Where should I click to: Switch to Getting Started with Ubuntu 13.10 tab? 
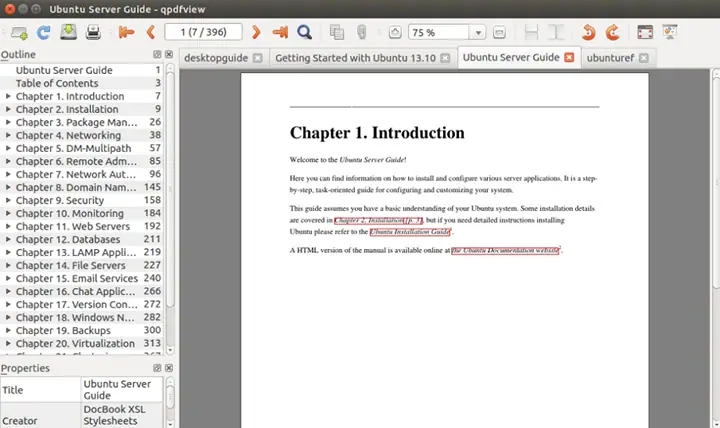[355, 58]
